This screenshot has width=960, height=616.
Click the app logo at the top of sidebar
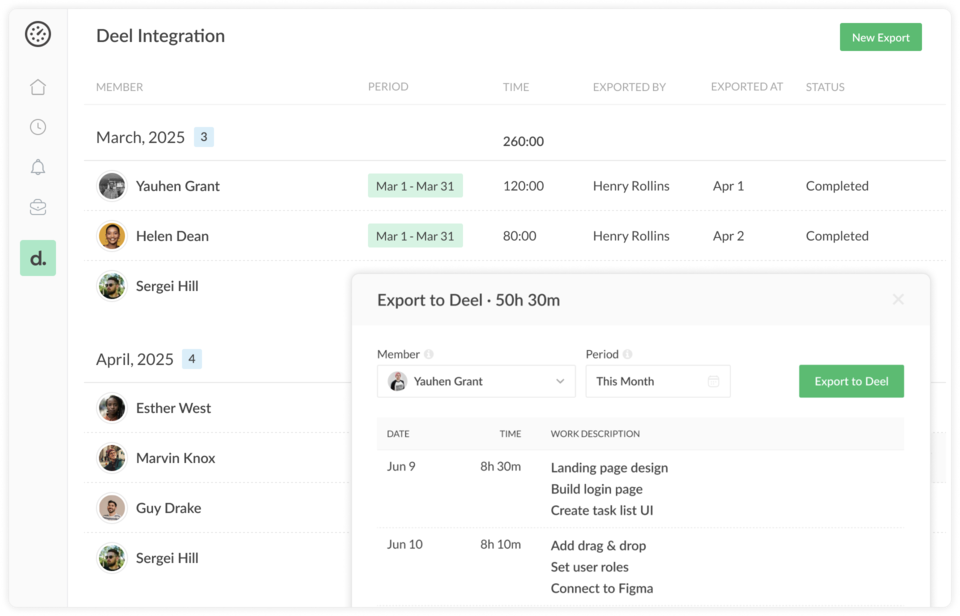click(x=37, y=33)
